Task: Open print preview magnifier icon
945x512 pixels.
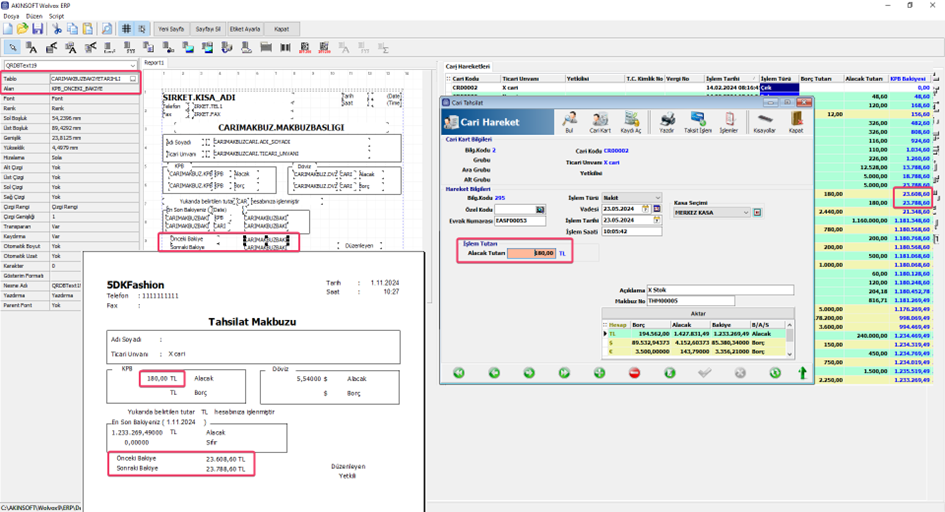Action: coord(107,29)
